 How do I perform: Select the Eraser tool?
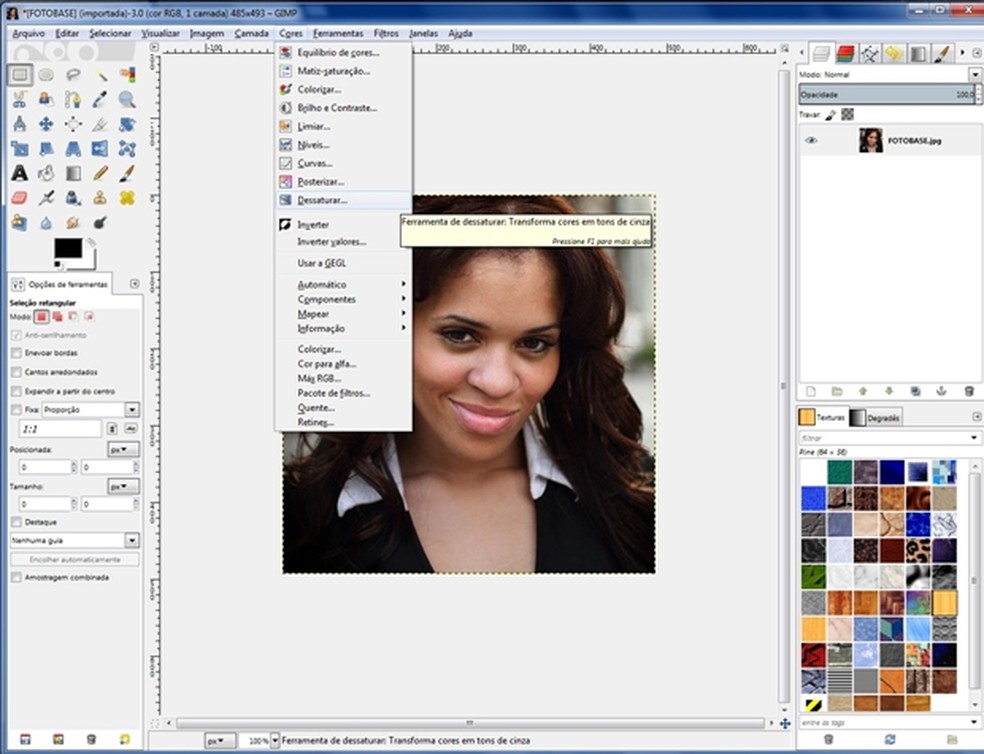coord(19,198)
